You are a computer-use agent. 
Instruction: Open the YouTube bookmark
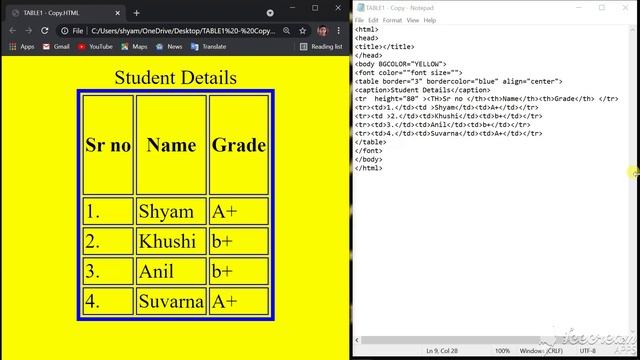[95, 47]
